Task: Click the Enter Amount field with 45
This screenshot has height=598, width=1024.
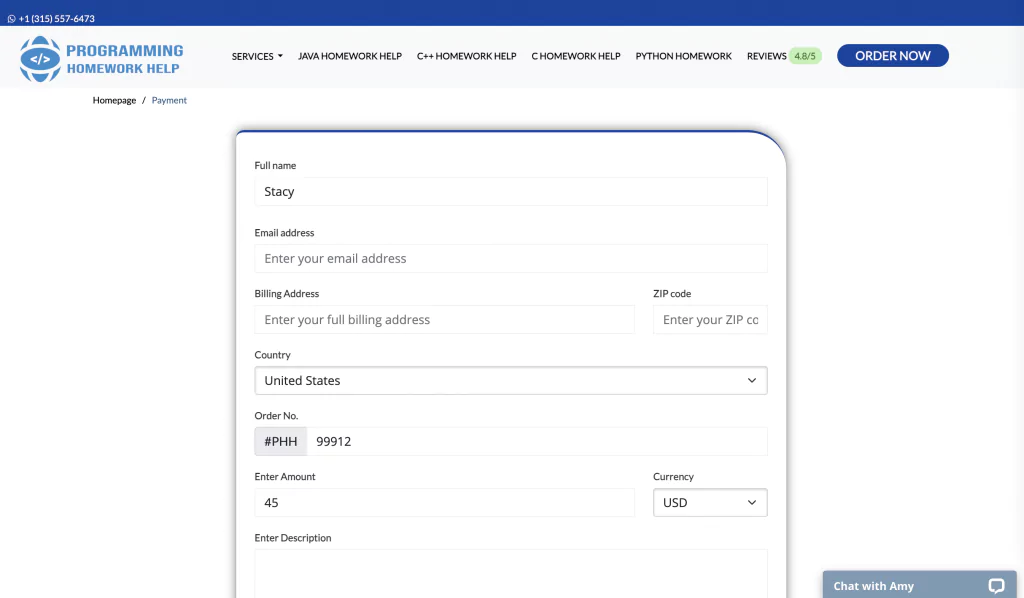Action: click(444, 503)
